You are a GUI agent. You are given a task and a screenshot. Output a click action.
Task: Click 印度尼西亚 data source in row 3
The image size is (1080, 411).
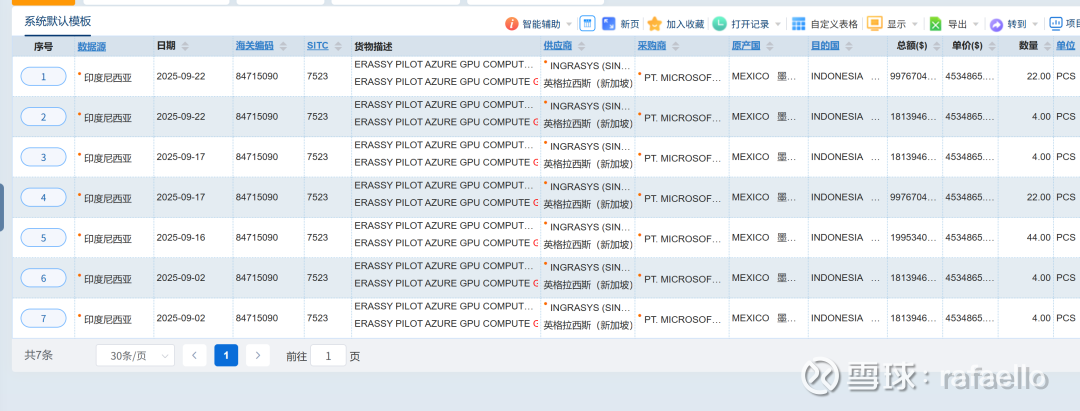(x=107, y=158)
